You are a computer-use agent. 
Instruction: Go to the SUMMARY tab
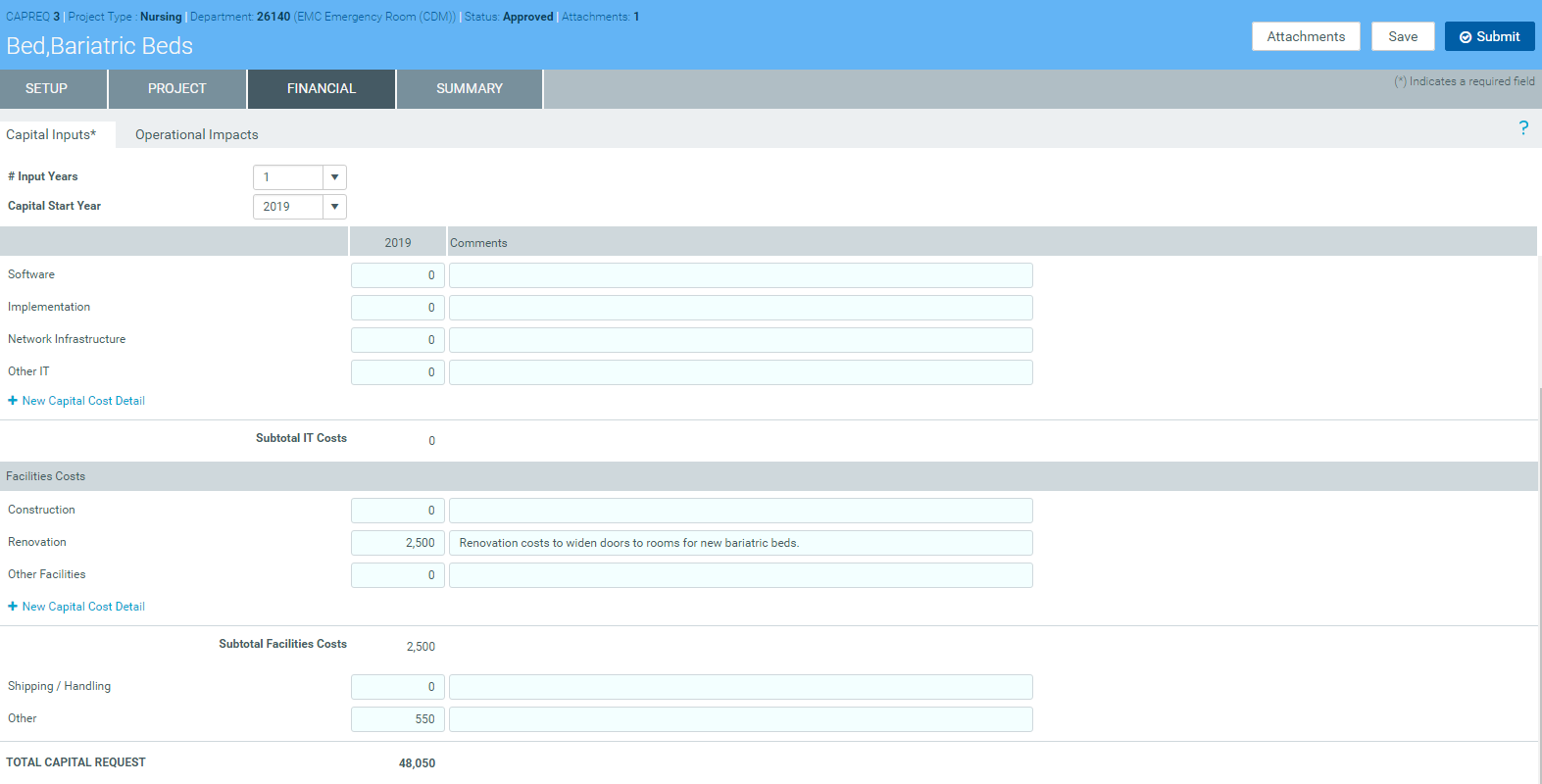click(x=470, y=88)
